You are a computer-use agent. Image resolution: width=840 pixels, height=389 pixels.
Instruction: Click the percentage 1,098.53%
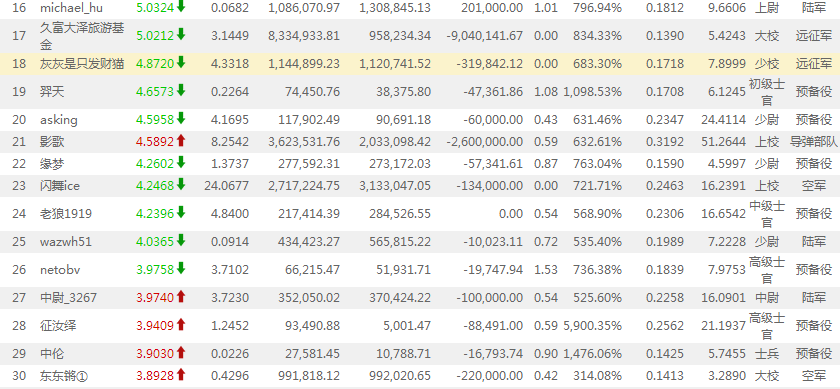592,92
